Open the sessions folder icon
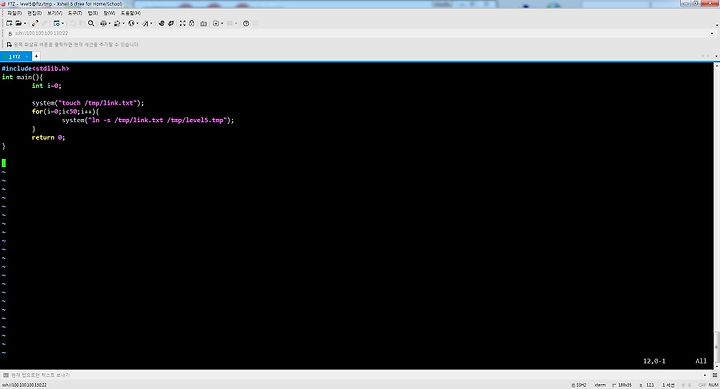The image size is (720, 389). click(x=18, y=23)
